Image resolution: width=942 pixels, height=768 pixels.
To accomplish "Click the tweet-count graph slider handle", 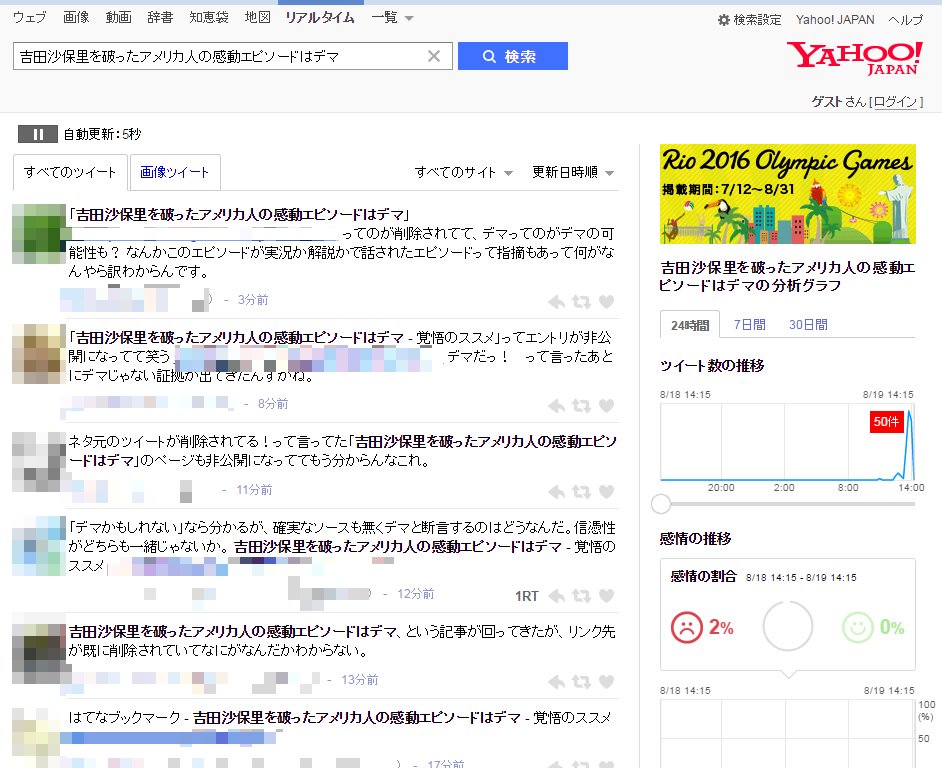I will [x=661, y=504].
